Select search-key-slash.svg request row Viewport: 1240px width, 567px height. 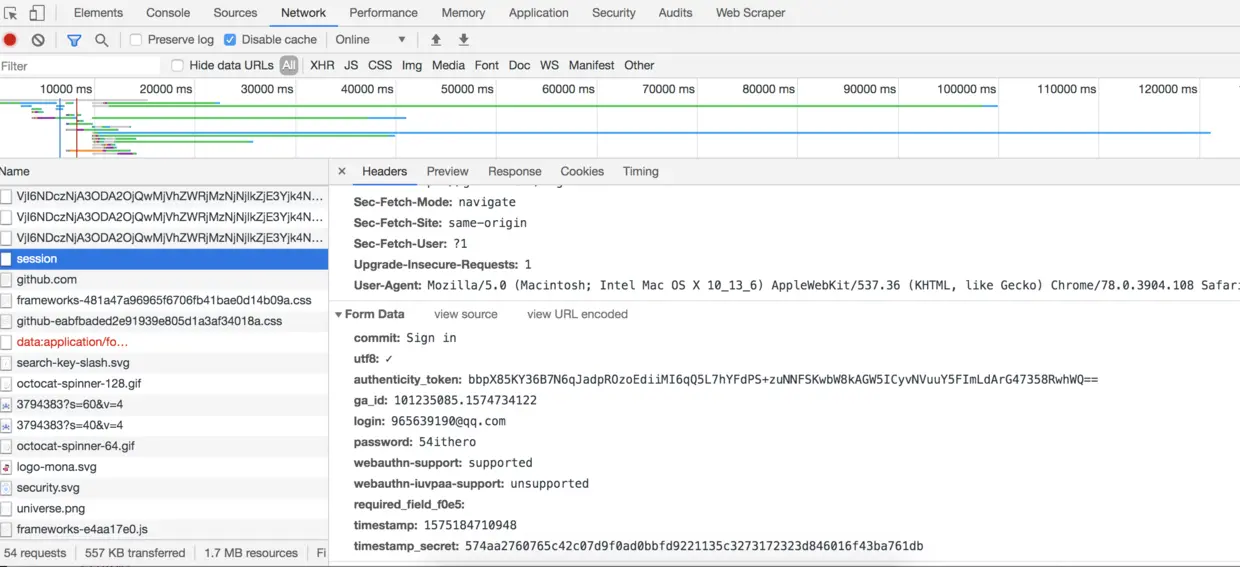pyautogui.click(x=164, y=363)
